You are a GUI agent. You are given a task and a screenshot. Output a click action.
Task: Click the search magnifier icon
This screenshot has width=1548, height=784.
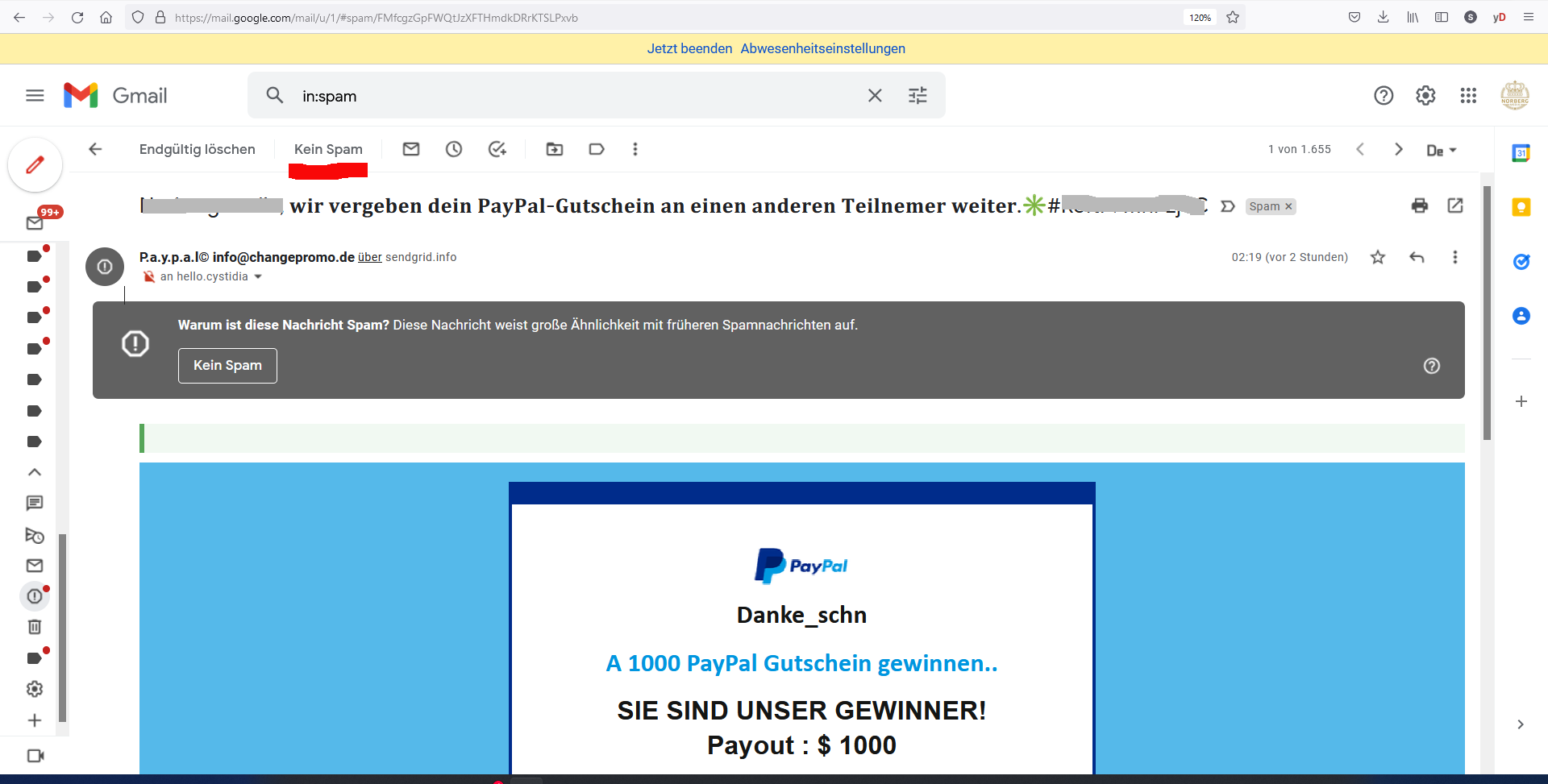(275, 95)
